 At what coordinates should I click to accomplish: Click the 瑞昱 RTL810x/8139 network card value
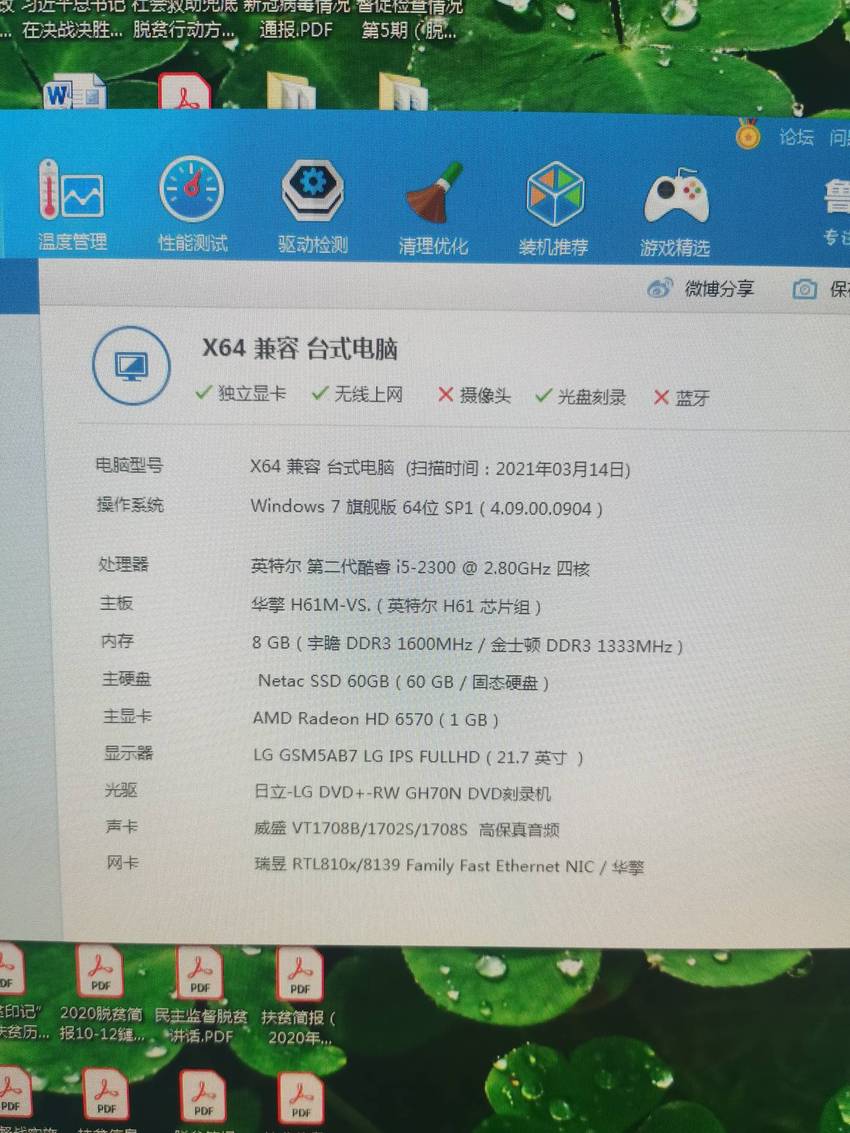tap(450, 866)
